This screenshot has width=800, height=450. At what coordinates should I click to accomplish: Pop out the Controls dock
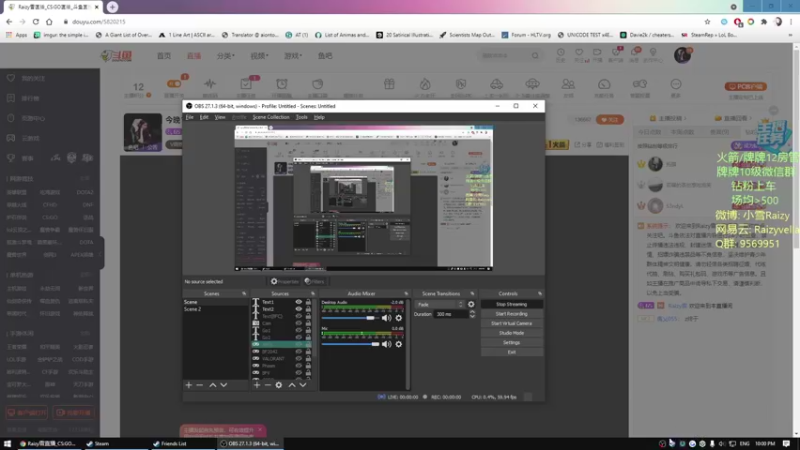pyautogui.click(x=540, y=294)
